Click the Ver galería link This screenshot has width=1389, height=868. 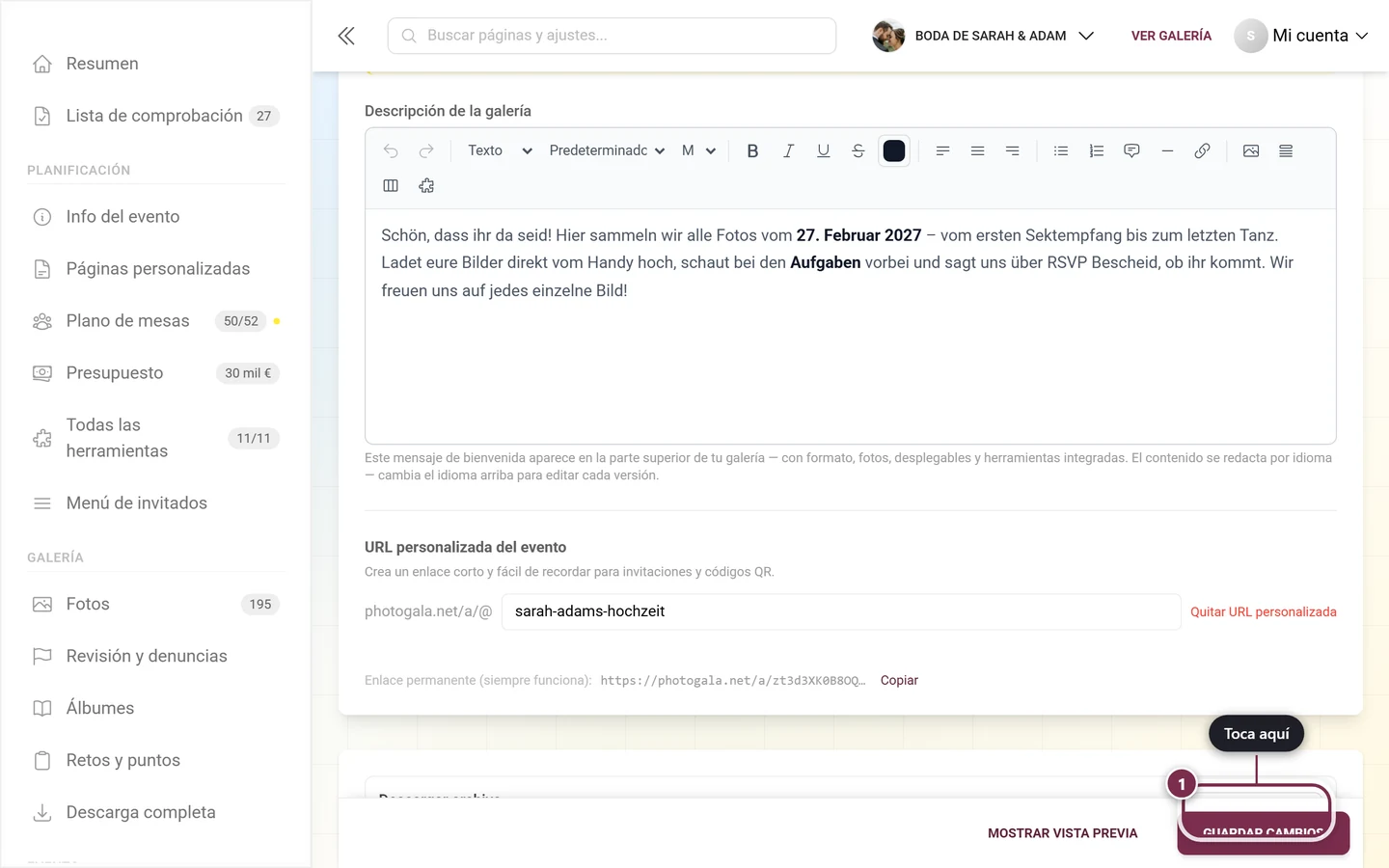pyautogui.click(x=1171, y=36)
